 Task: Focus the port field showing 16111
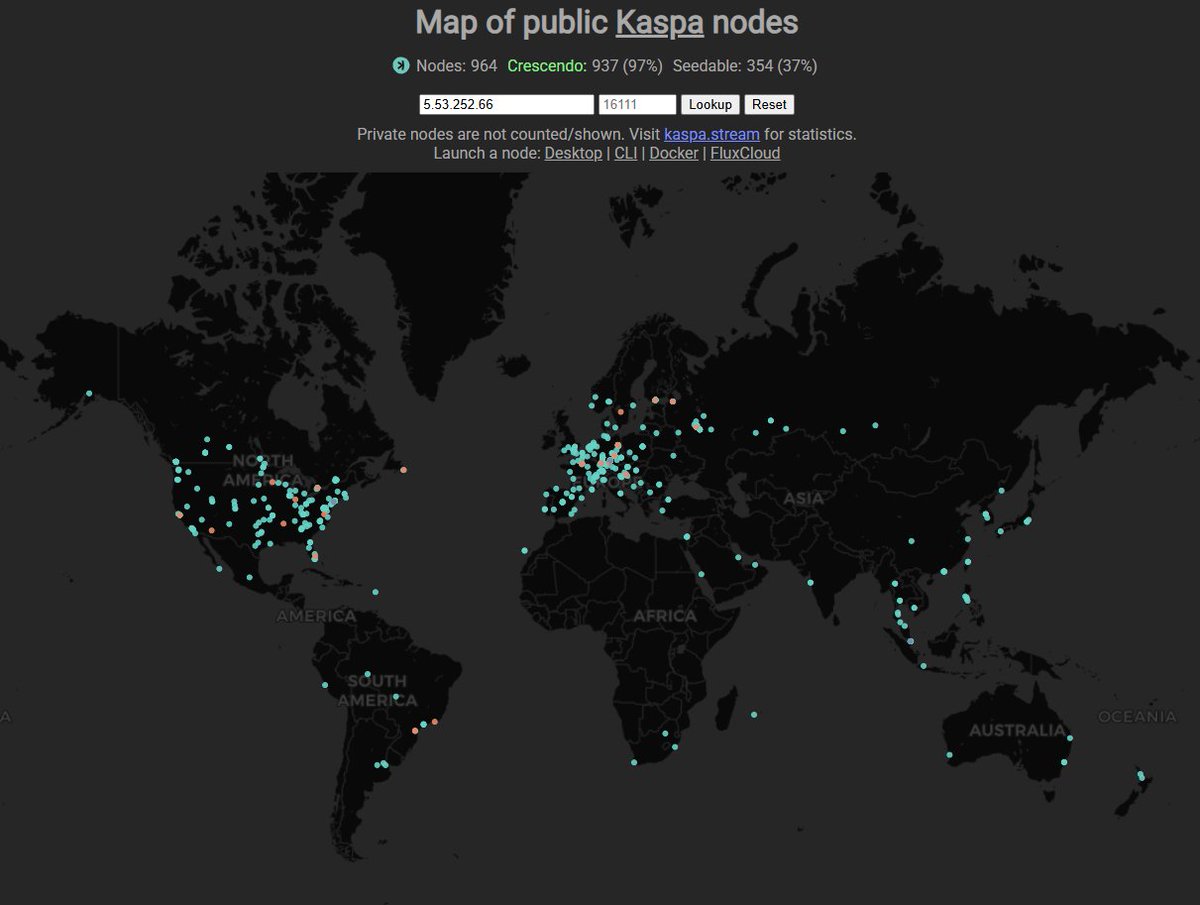pos(638,104)
